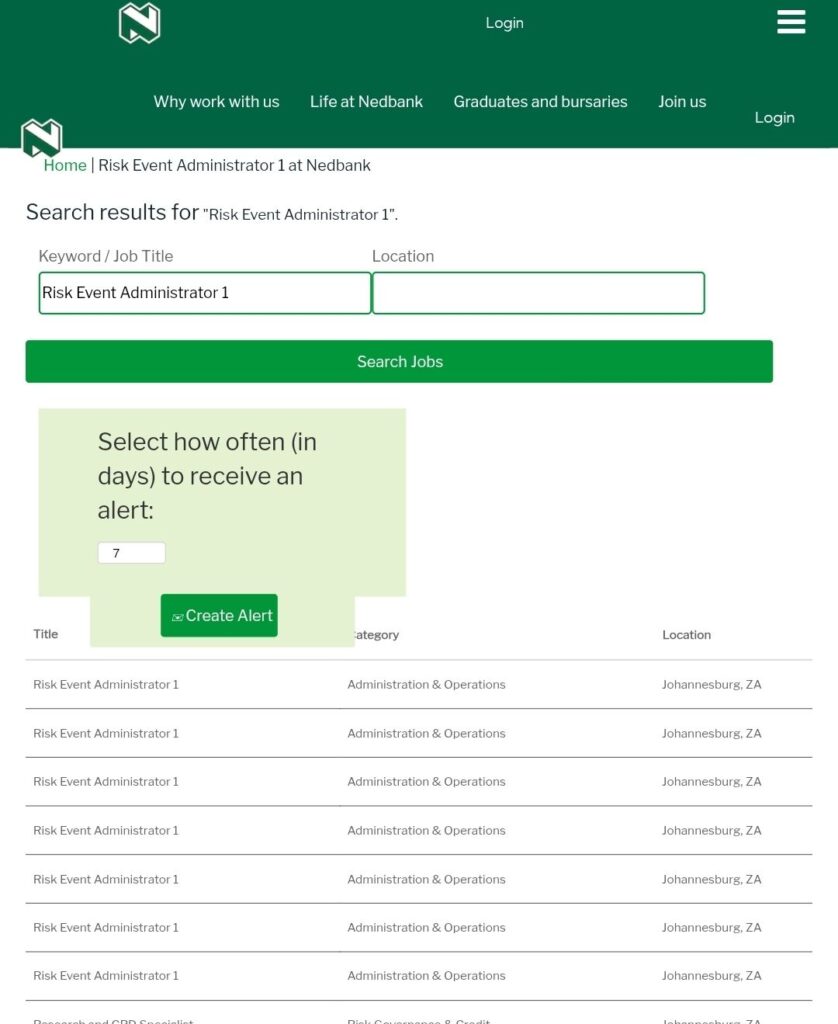Open the Join us menu item
Viewport: 838px width, 1024px height.
pos(681,102)
